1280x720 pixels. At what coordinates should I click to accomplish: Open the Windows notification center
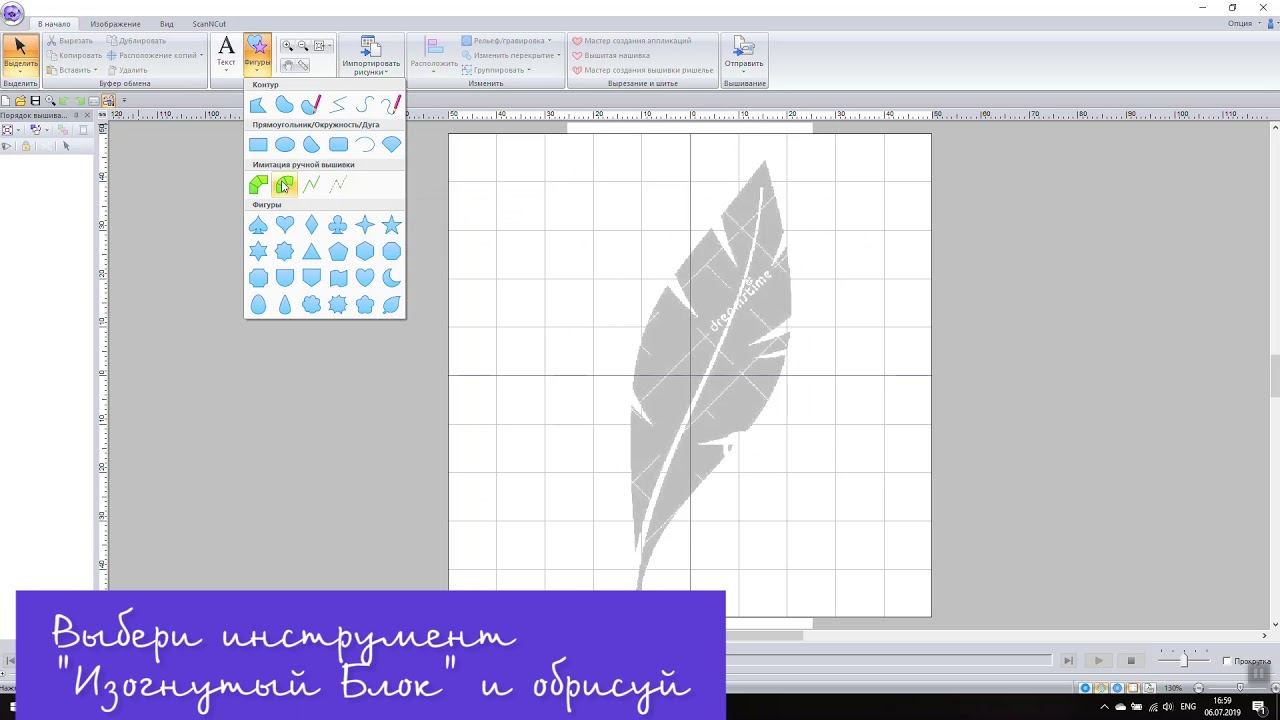pos(1259,706)
